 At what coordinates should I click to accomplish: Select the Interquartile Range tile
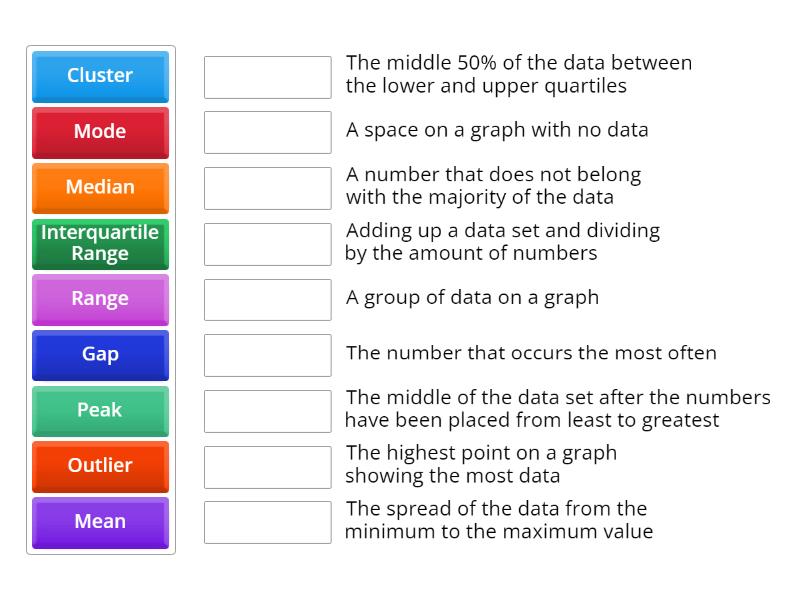100,244
